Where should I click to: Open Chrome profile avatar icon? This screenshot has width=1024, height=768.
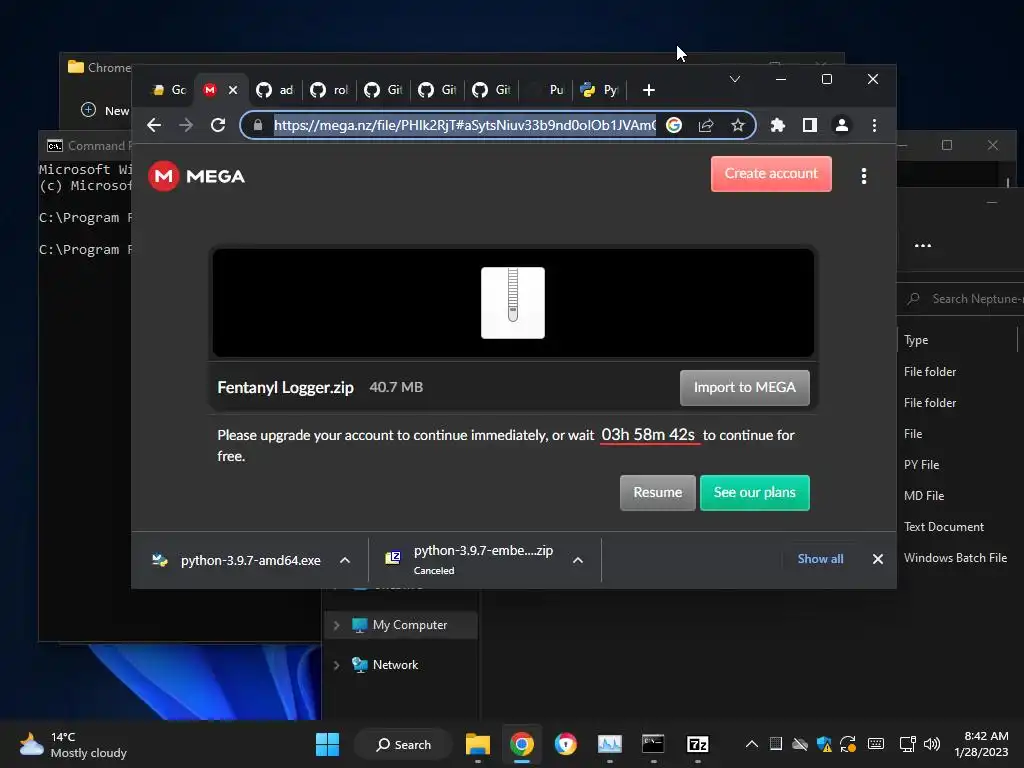(842, 125)
